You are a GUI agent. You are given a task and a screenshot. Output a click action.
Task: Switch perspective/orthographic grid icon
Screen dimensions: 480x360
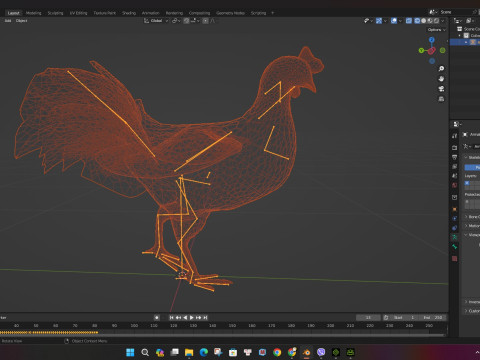point(441,99)
